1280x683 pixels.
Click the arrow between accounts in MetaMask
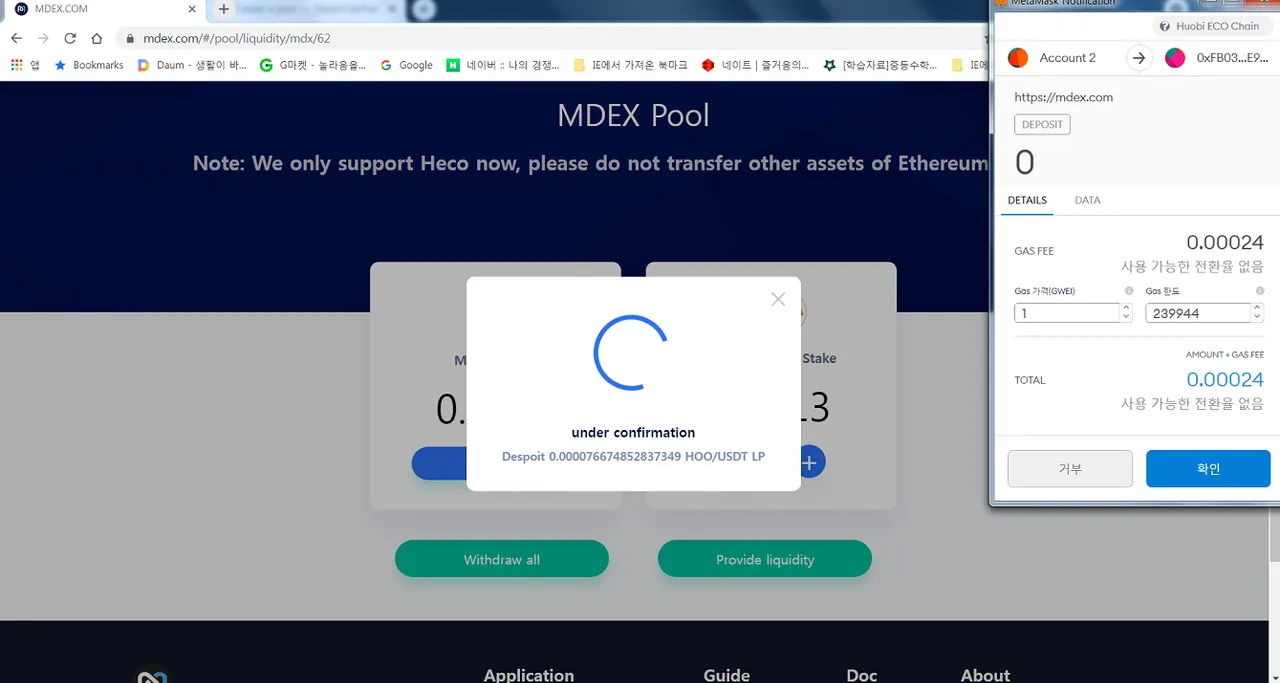1139,58
